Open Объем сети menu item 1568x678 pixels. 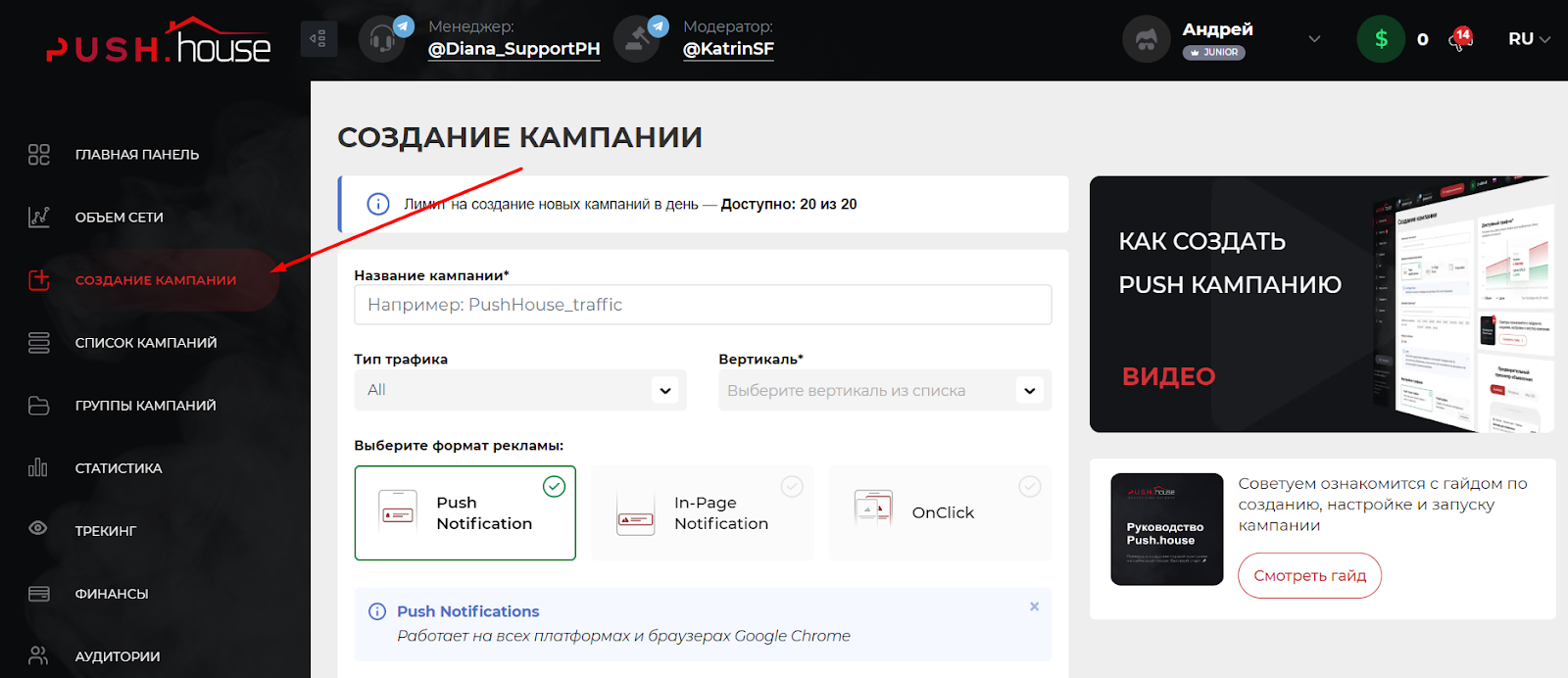coord(120,218)
